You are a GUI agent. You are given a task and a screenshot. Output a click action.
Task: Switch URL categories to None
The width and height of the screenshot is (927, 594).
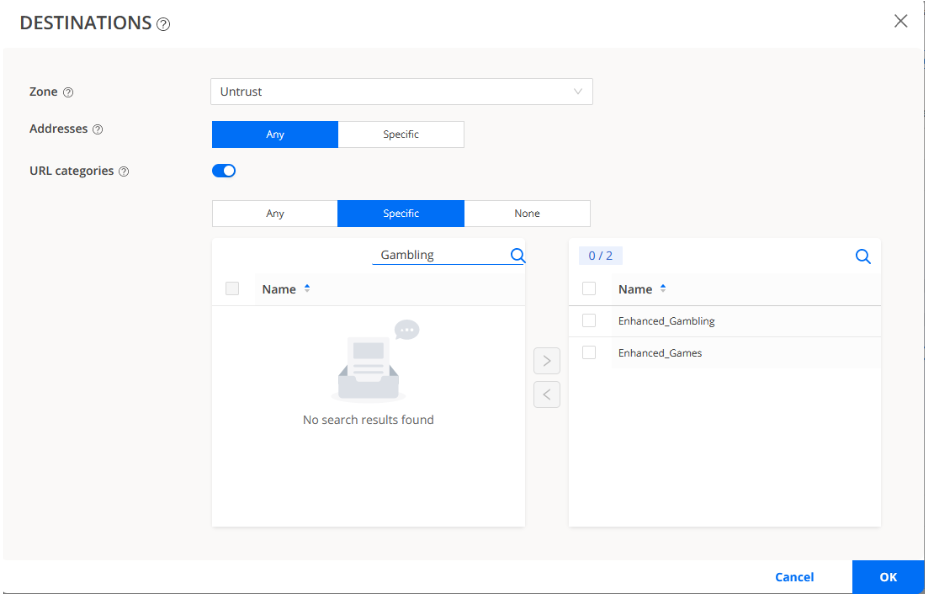click(x=527, y=213)
